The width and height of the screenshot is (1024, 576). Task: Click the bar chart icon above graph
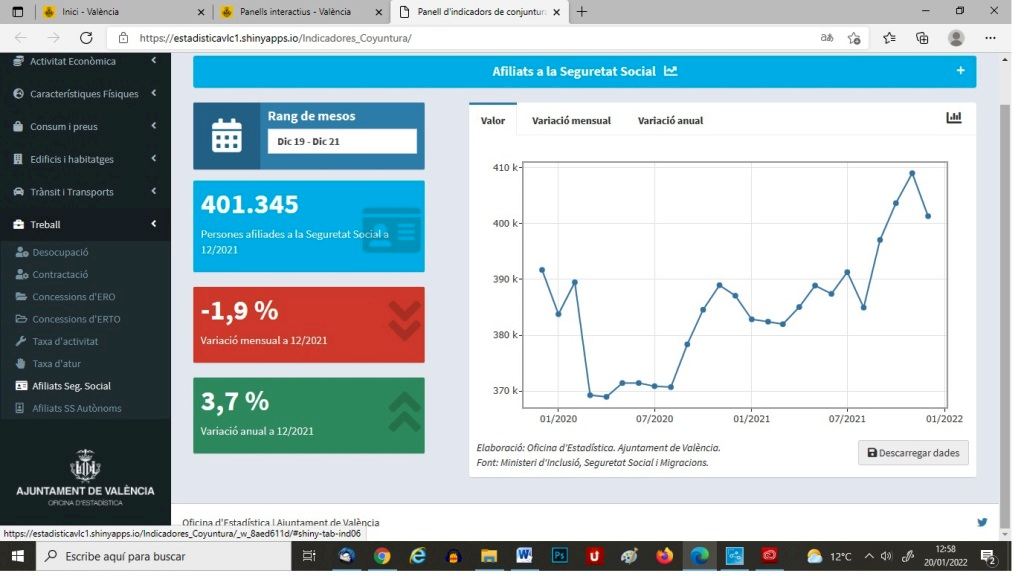point(953,118)
